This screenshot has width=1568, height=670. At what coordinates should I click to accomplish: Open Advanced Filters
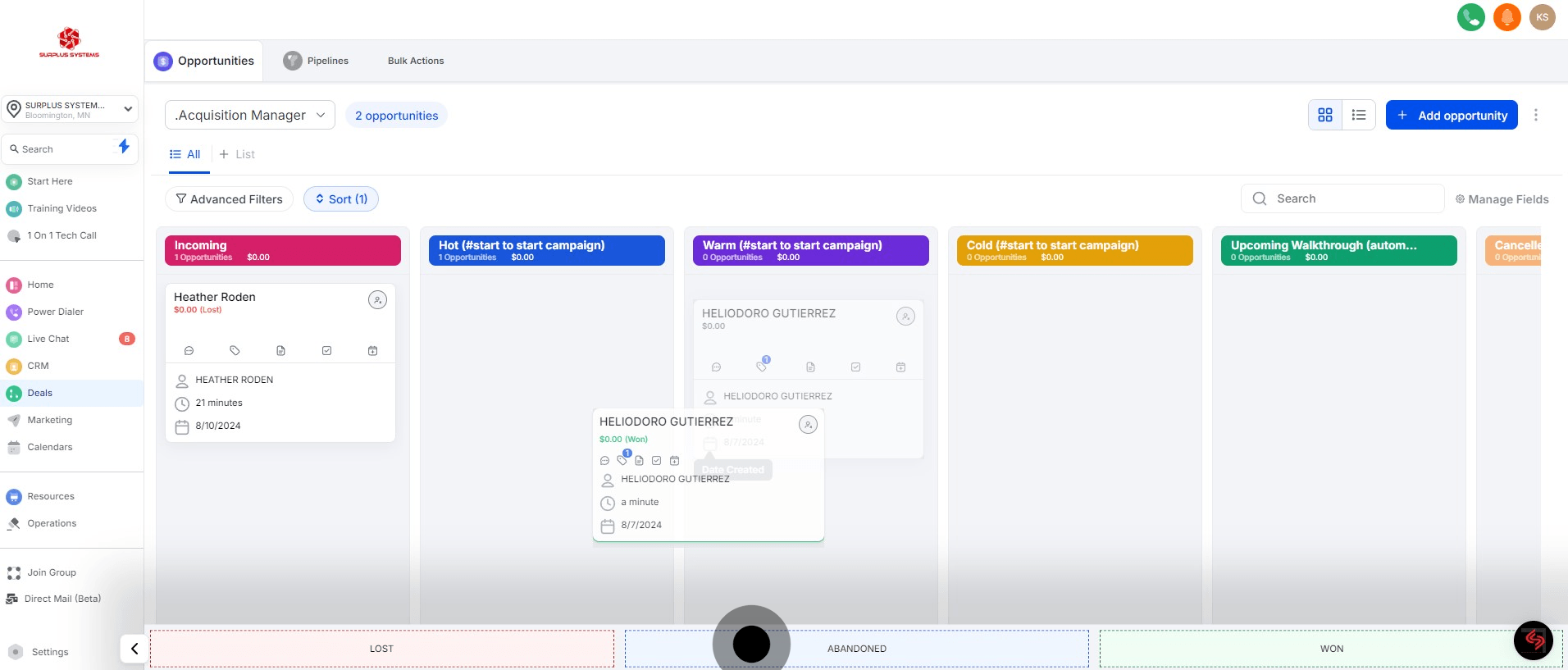tap(229, 199)
